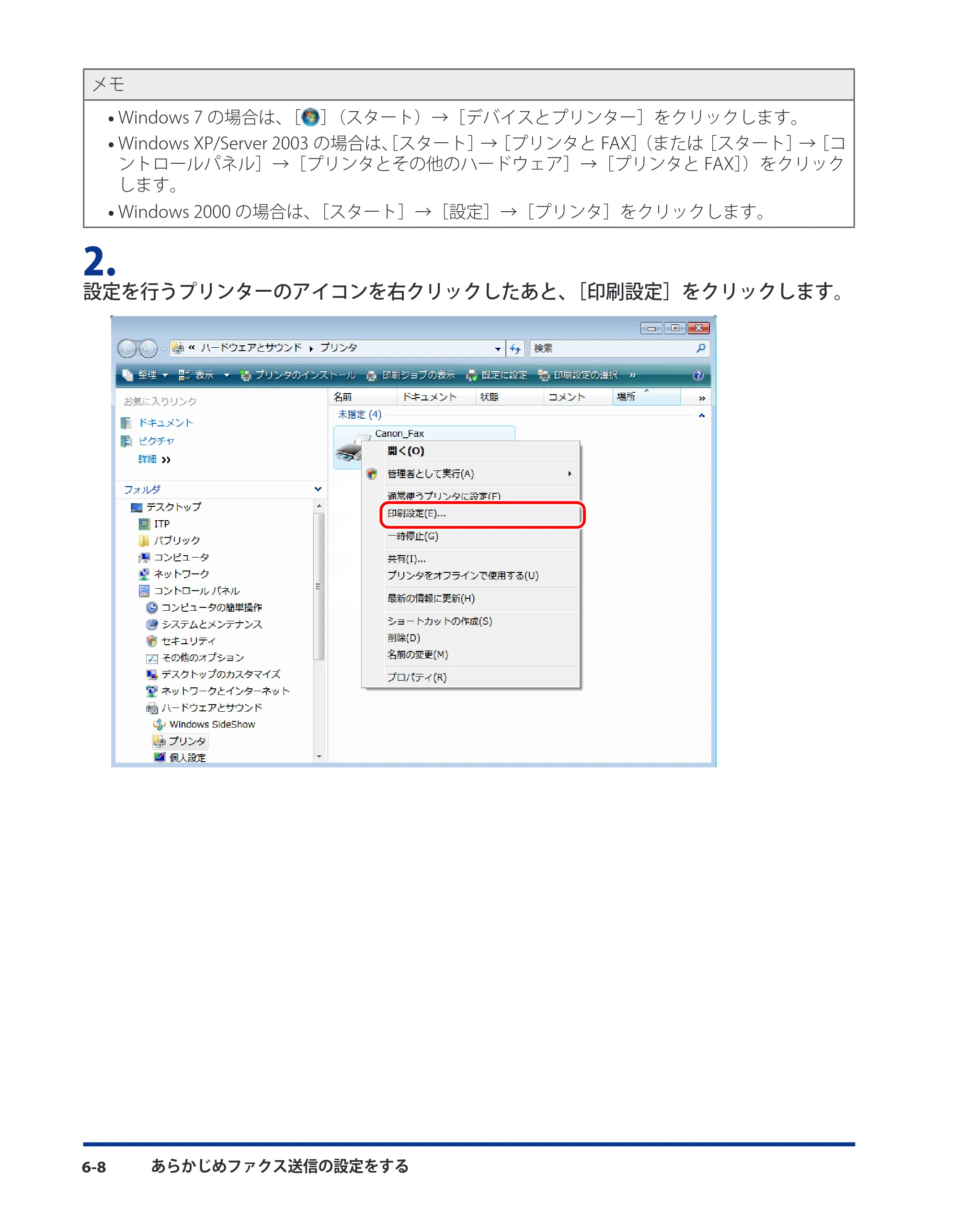This screenshot has height=1232, width=958.
Task: Choose 名前の変更(M) entry
Action: [481, 655]
